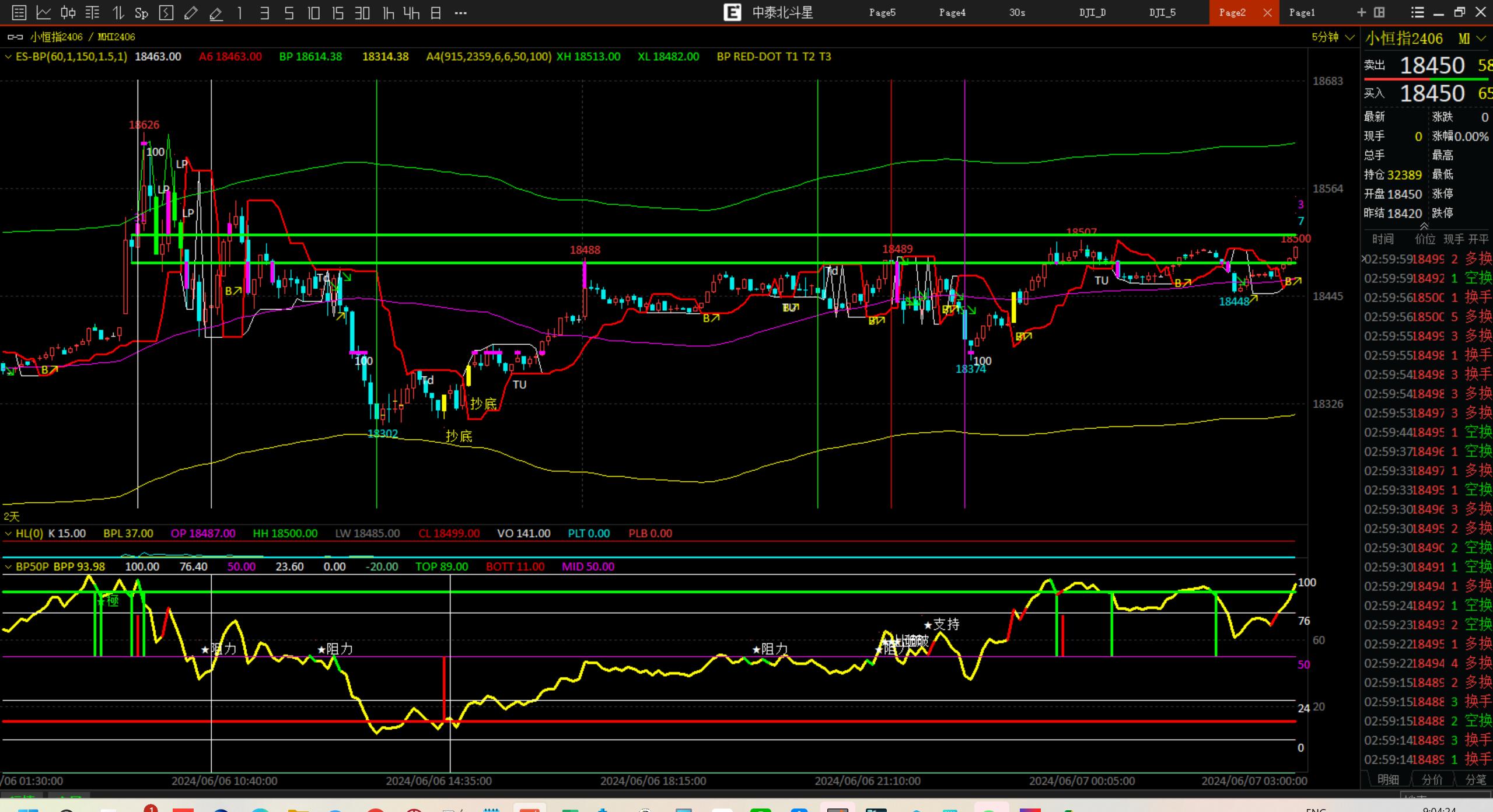Open the MI dropdown in quote panel
This screenshot has height=812, width=1493.
tap(1471, 38)
